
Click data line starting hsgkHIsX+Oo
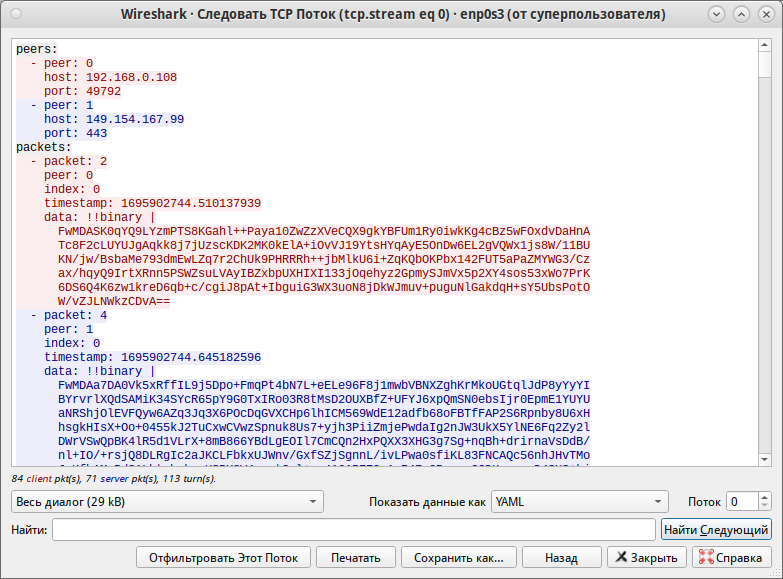[x=324, y=427]
